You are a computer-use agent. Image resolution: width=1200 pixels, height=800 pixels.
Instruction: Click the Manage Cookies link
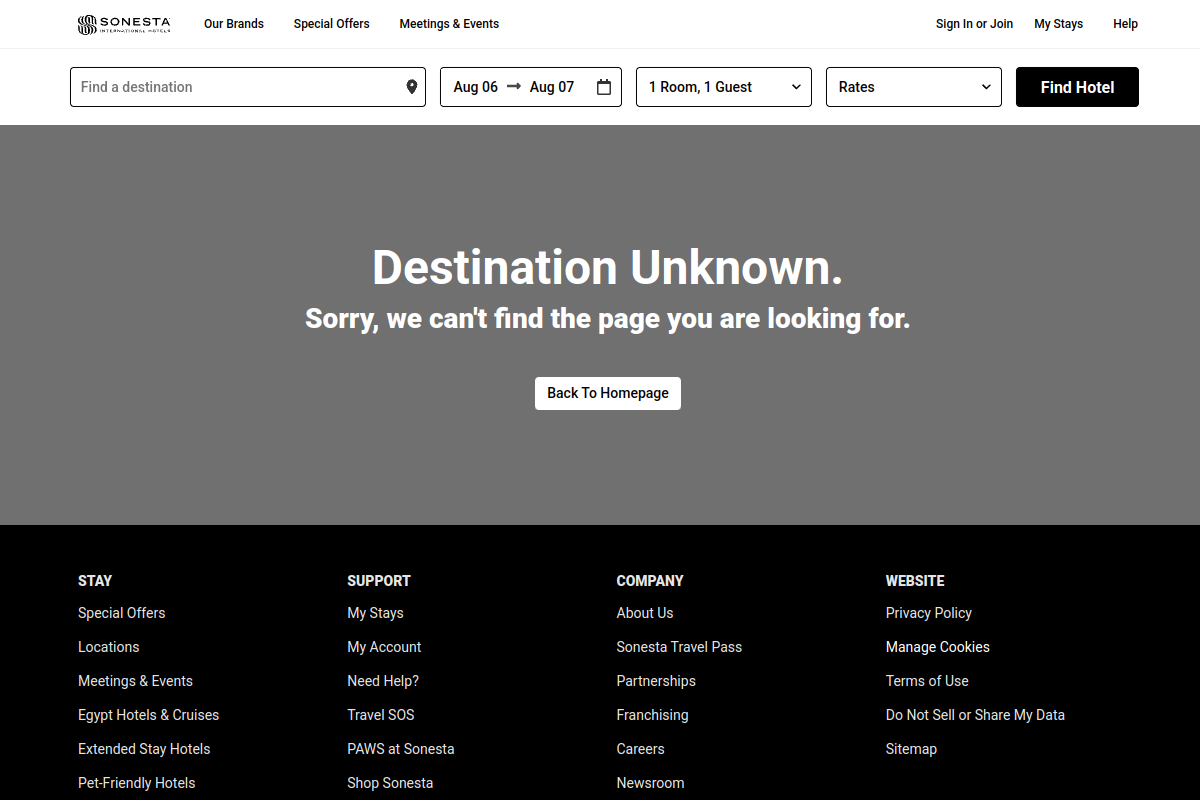[938, 647]
